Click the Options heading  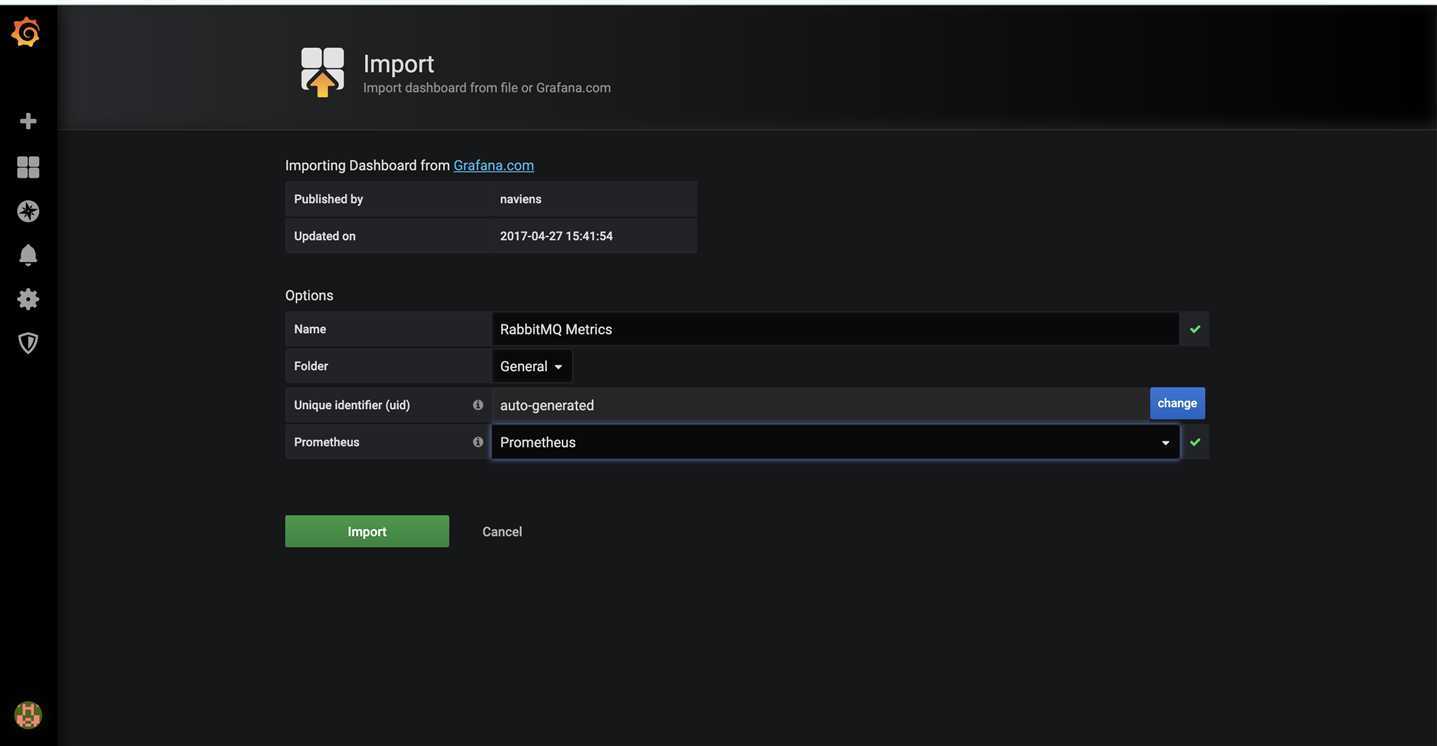(309, 295)
